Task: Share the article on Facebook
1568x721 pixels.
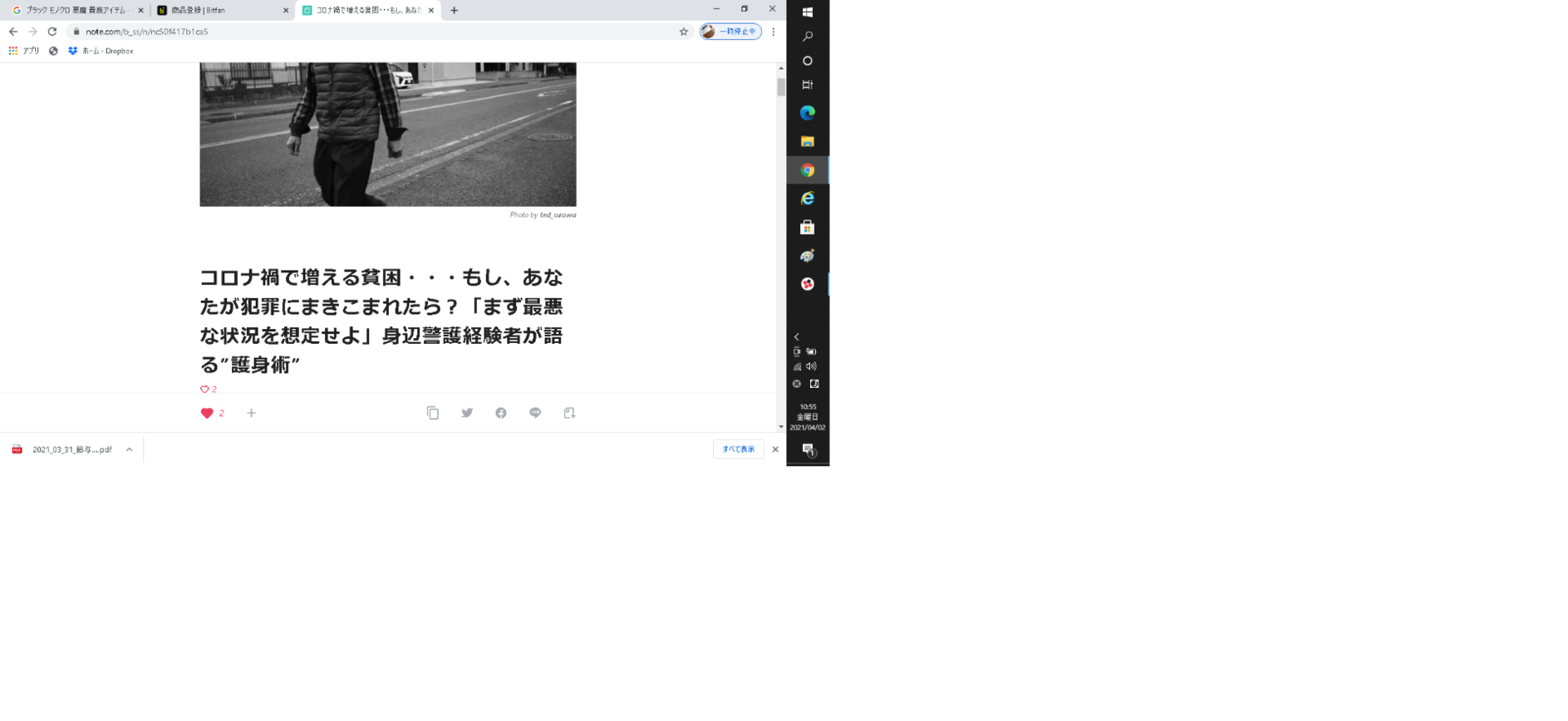Action: [x=501, y=413]
